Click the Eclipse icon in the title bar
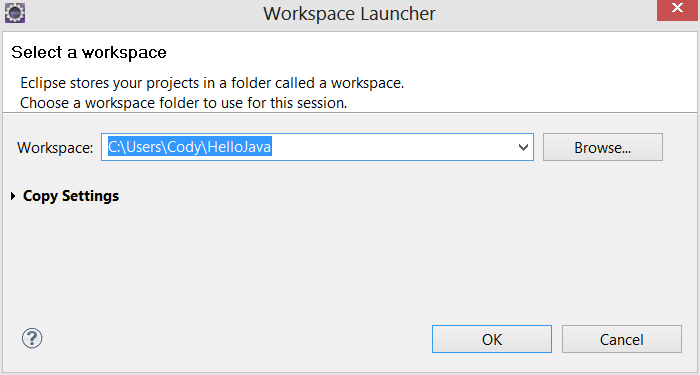Screen dimensions: 700x375 pyautogui.click(x=15, y=13)
